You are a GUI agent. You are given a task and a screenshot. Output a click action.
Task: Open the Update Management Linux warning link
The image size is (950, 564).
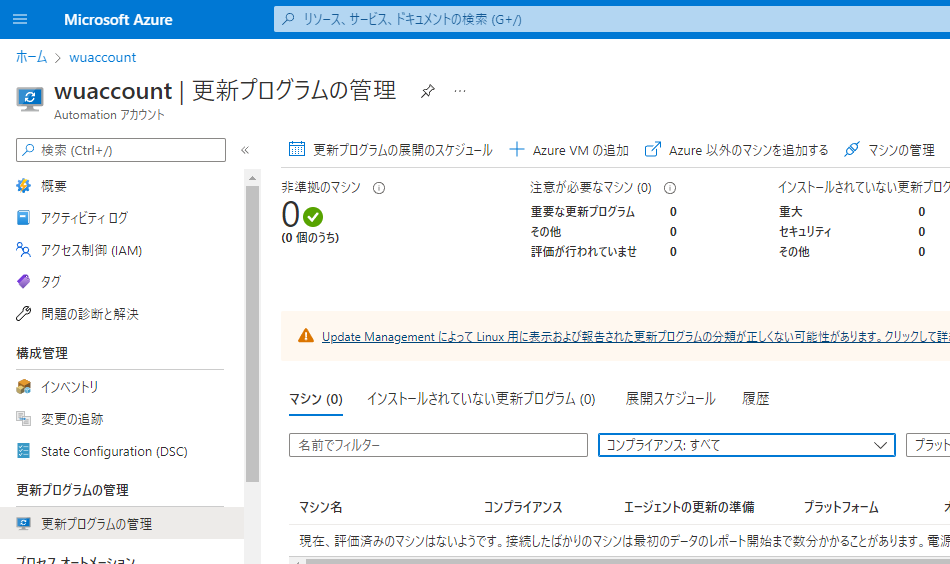(636, 337)
